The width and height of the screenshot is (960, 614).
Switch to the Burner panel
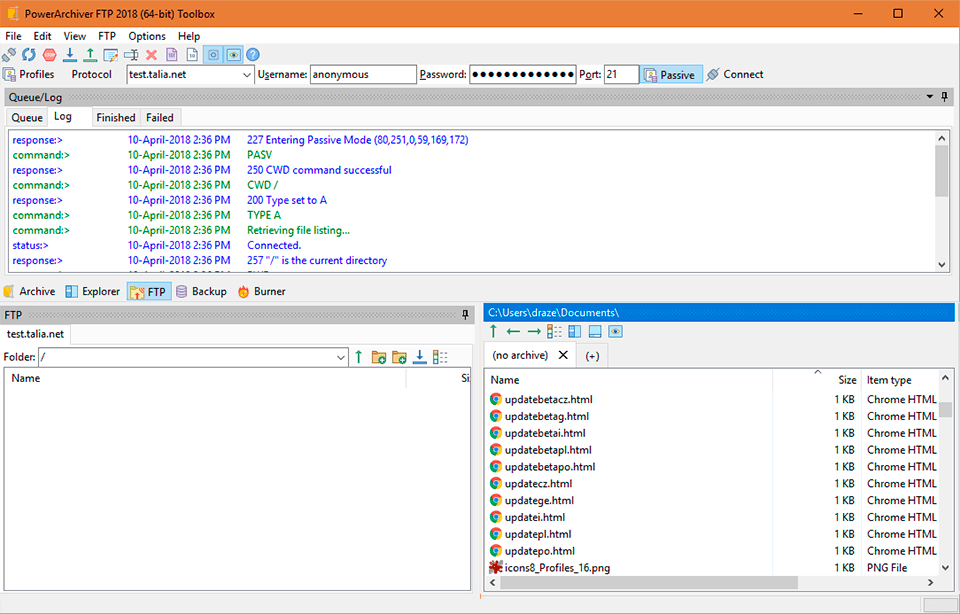261,291
